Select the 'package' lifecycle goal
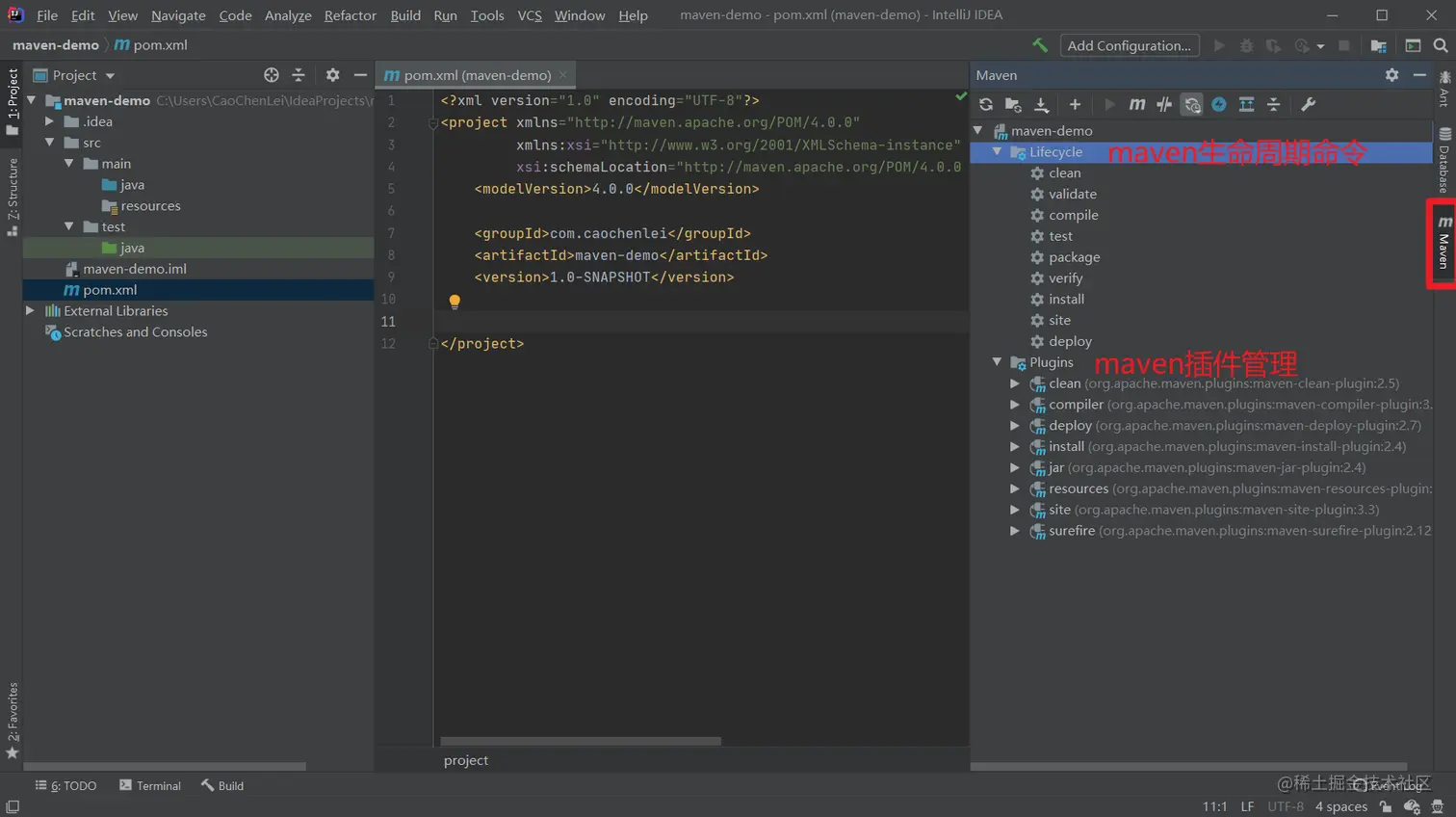Screen dimensions: 1456x817 click(x=1074, y=257)
